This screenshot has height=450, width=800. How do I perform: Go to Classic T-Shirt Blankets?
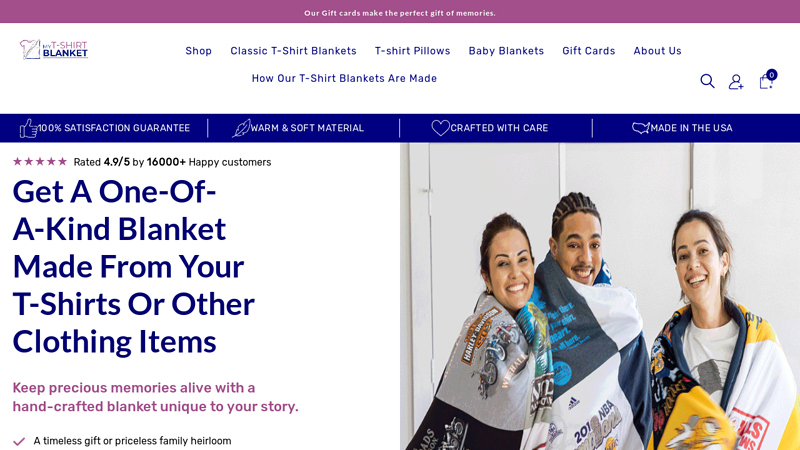[293, 51]
